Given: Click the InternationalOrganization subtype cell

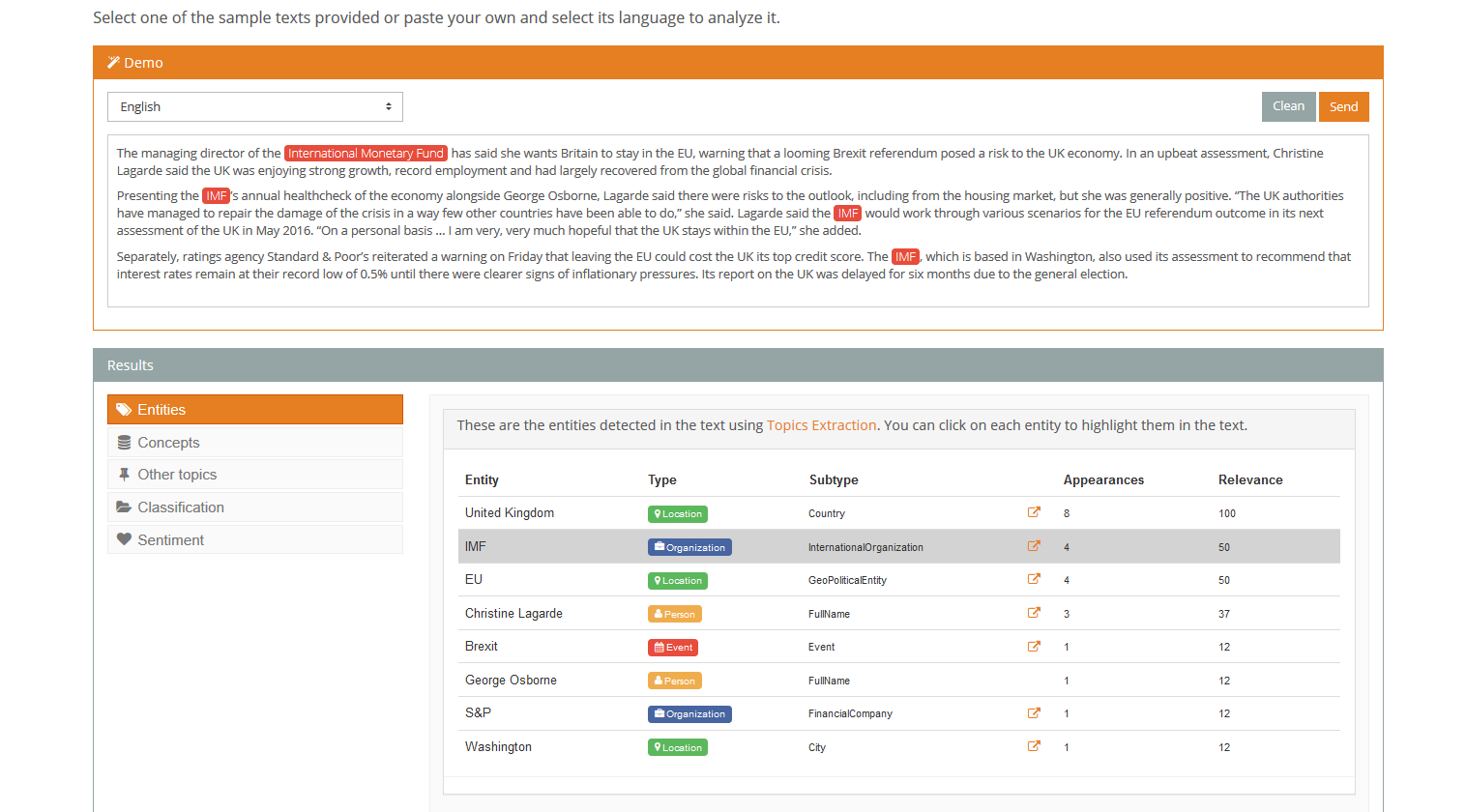Looking at the screenshot, I should (x=865, y=547).
